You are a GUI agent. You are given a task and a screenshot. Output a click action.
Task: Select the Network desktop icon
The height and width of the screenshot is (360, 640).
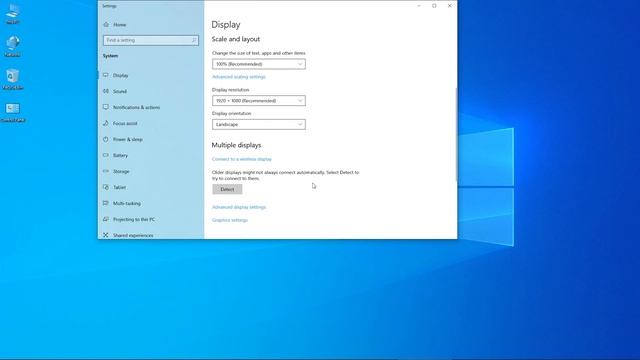coord(13,46)
